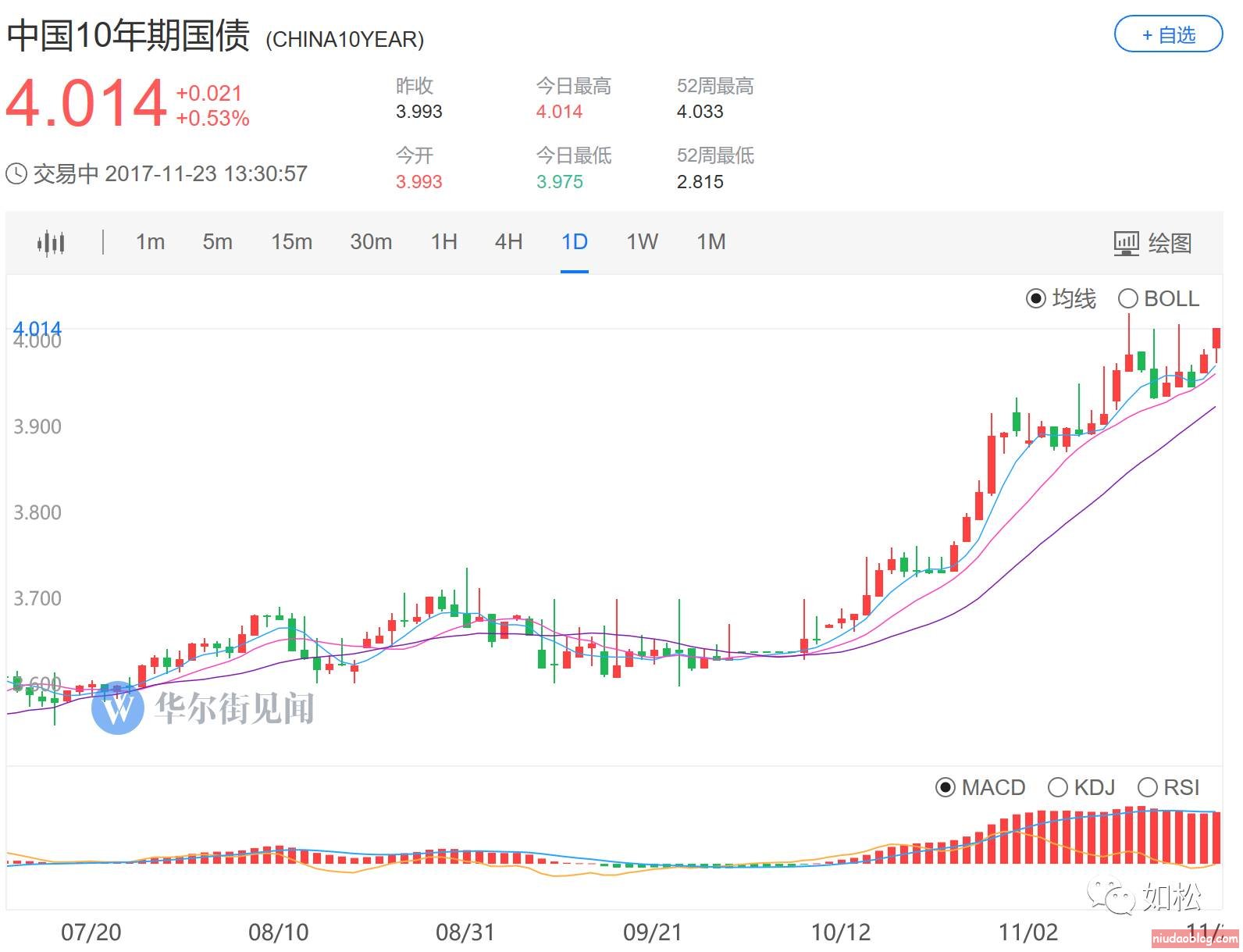The image size is (1243, 952).
Task: Click the 11/02 date axis label
Action: (1028, 932)
